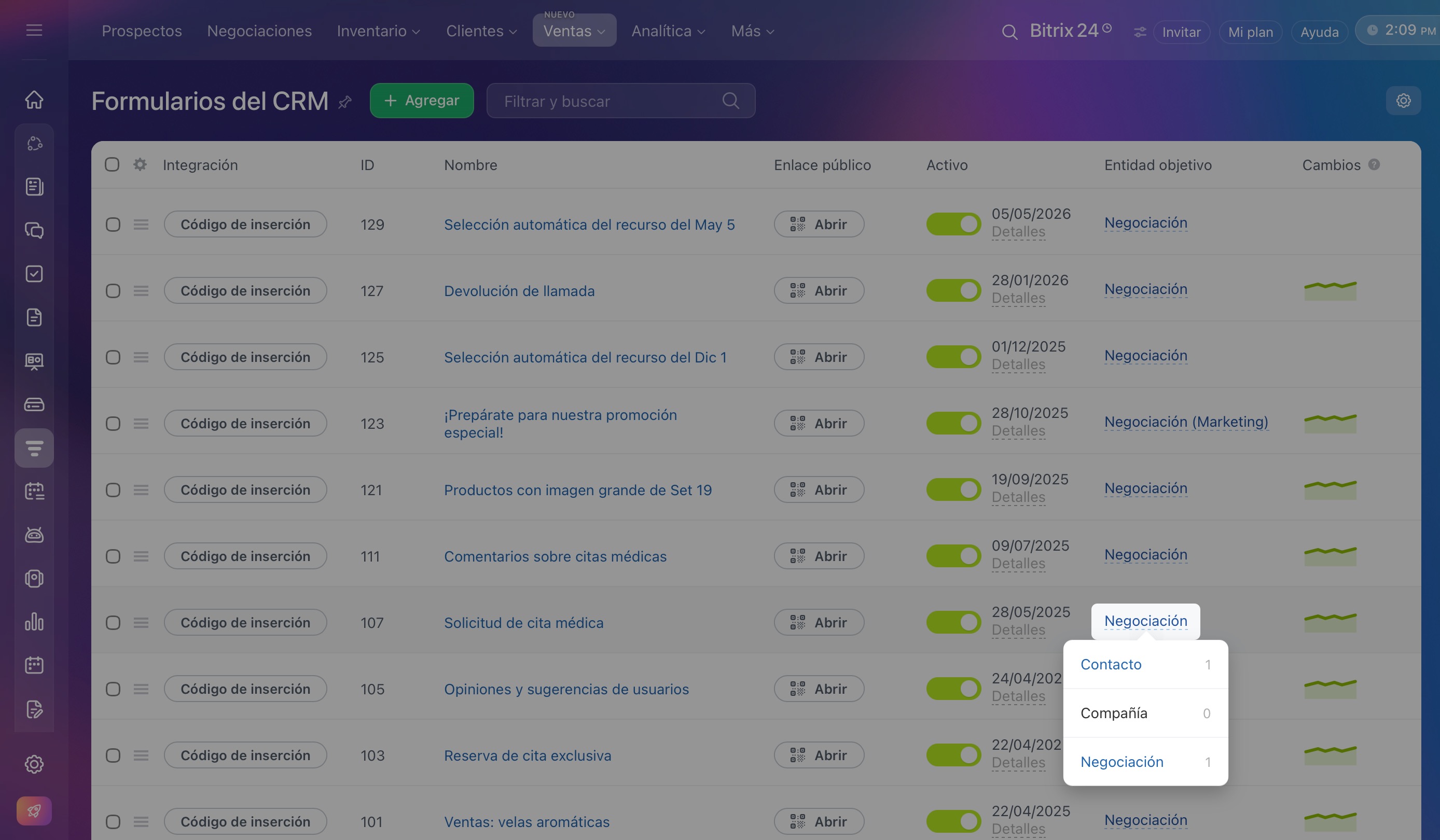This screenshot has width=1440, height=840.
Task: Open the drive storage icon in sidebar
Action: (34, 405)
